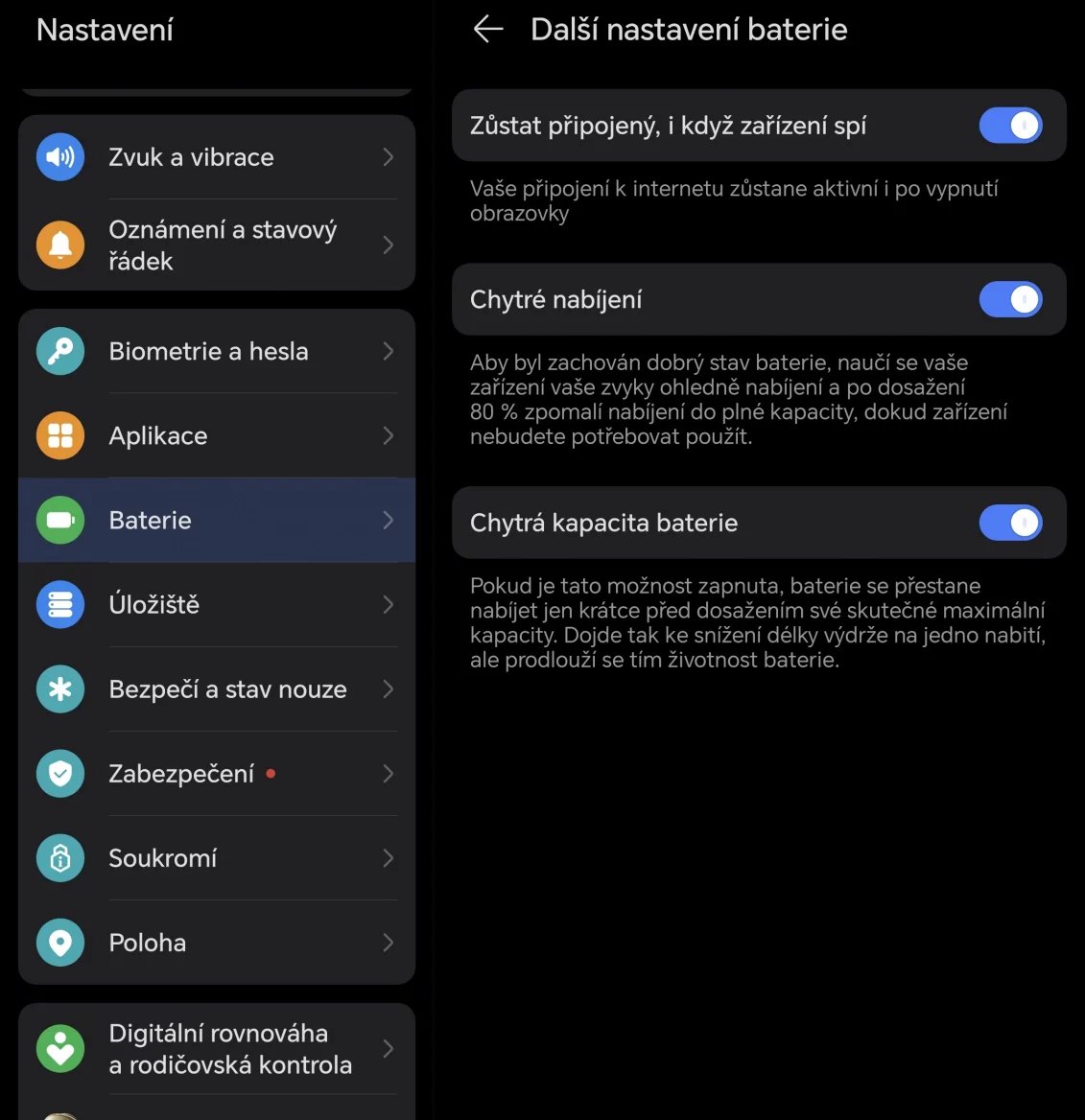Click the chevron next to Digitální rovnováha
The height and width of the screenshot is (1120, 1085).
[389, 1049]
